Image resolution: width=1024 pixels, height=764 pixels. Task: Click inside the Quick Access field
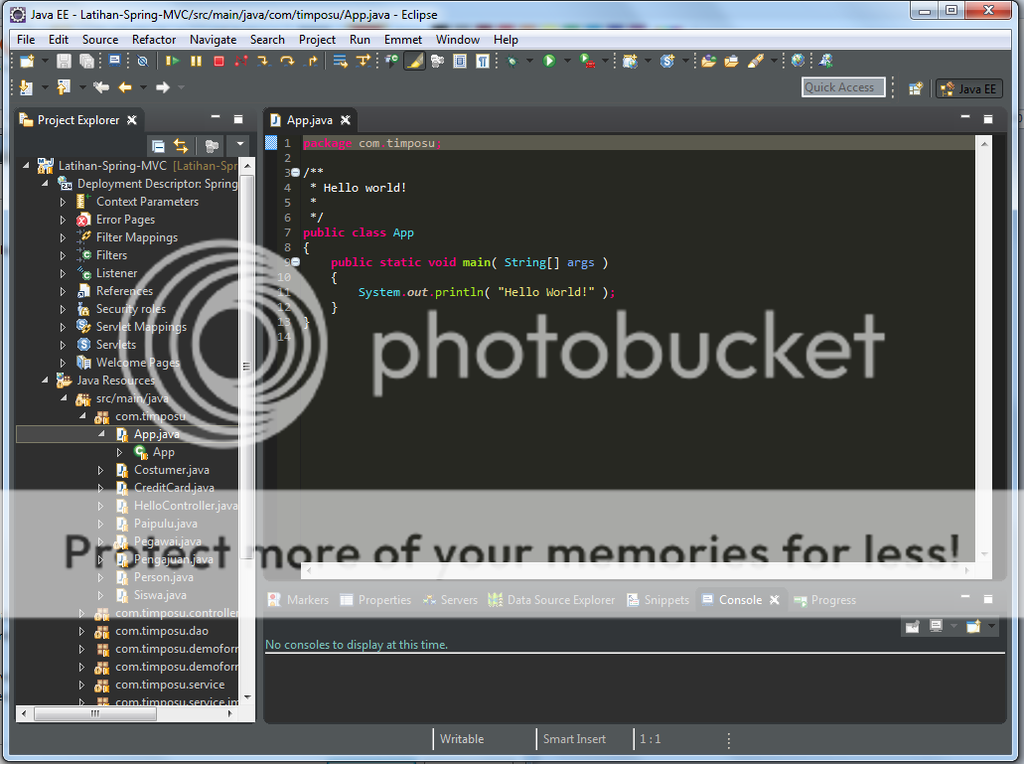(x=842, y=87)
